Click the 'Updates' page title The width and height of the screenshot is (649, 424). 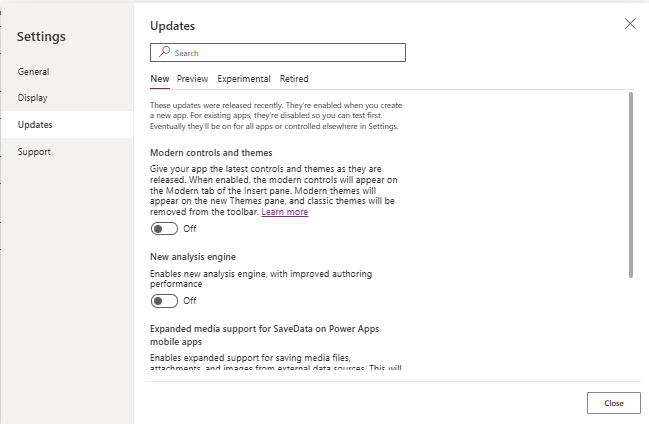coord(173,26)
